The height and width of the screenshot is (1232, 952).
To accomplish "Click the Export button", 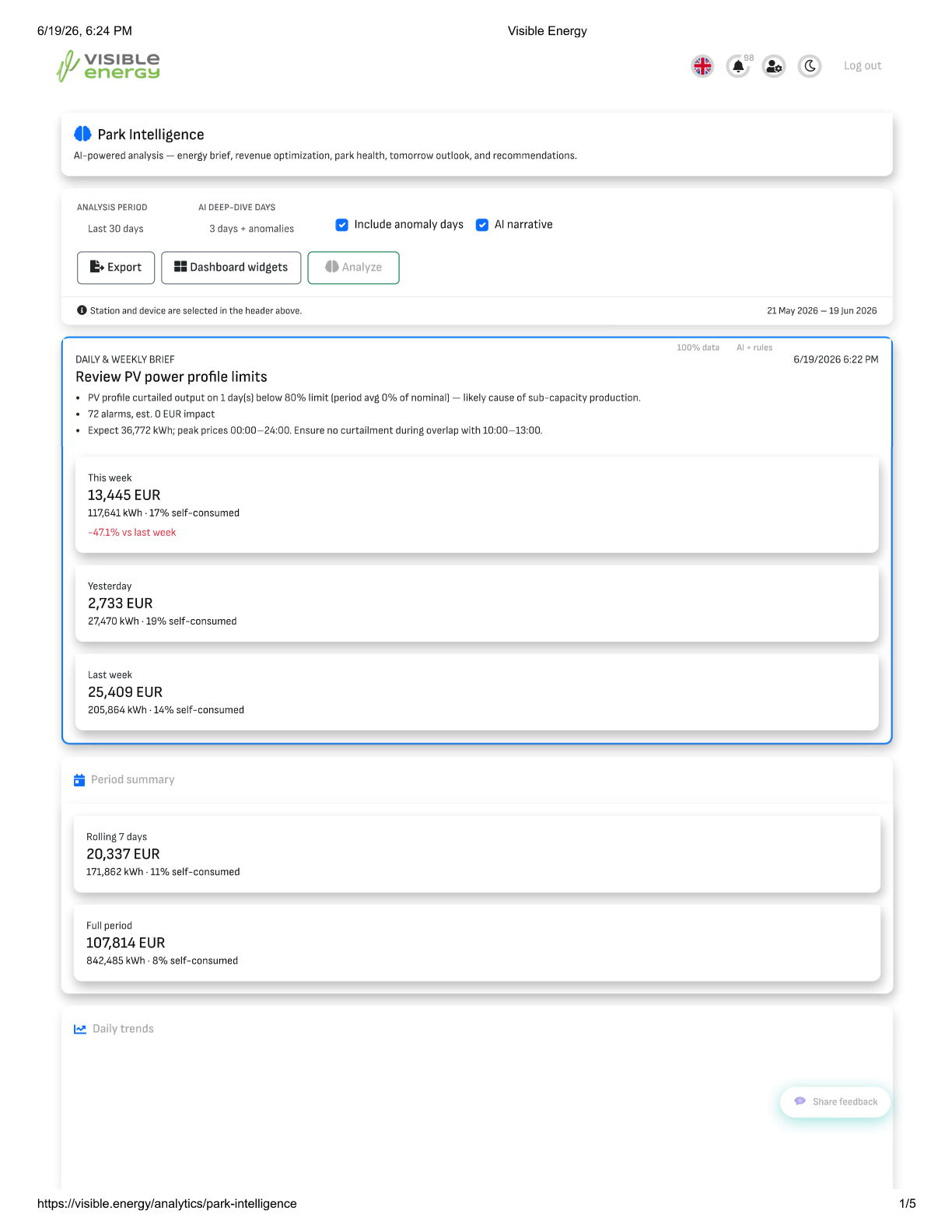I will [116, 268].
